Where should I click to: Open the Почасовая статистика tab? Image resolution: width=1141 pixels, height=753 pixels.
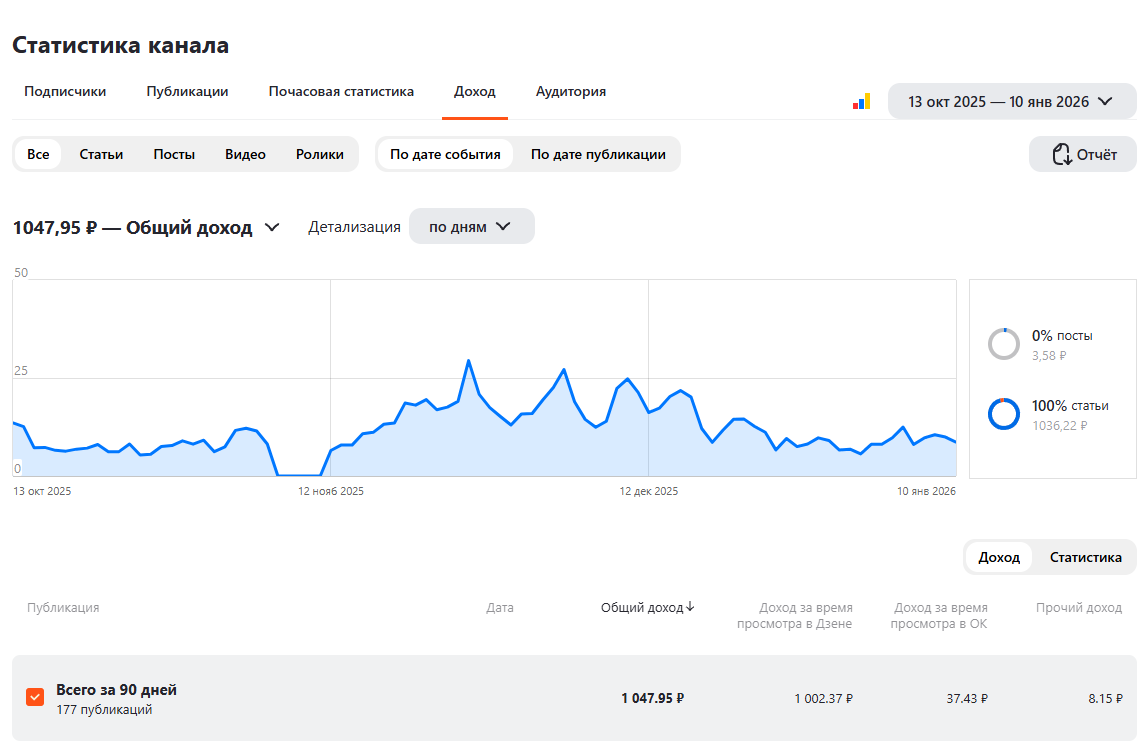pos(341,92)
